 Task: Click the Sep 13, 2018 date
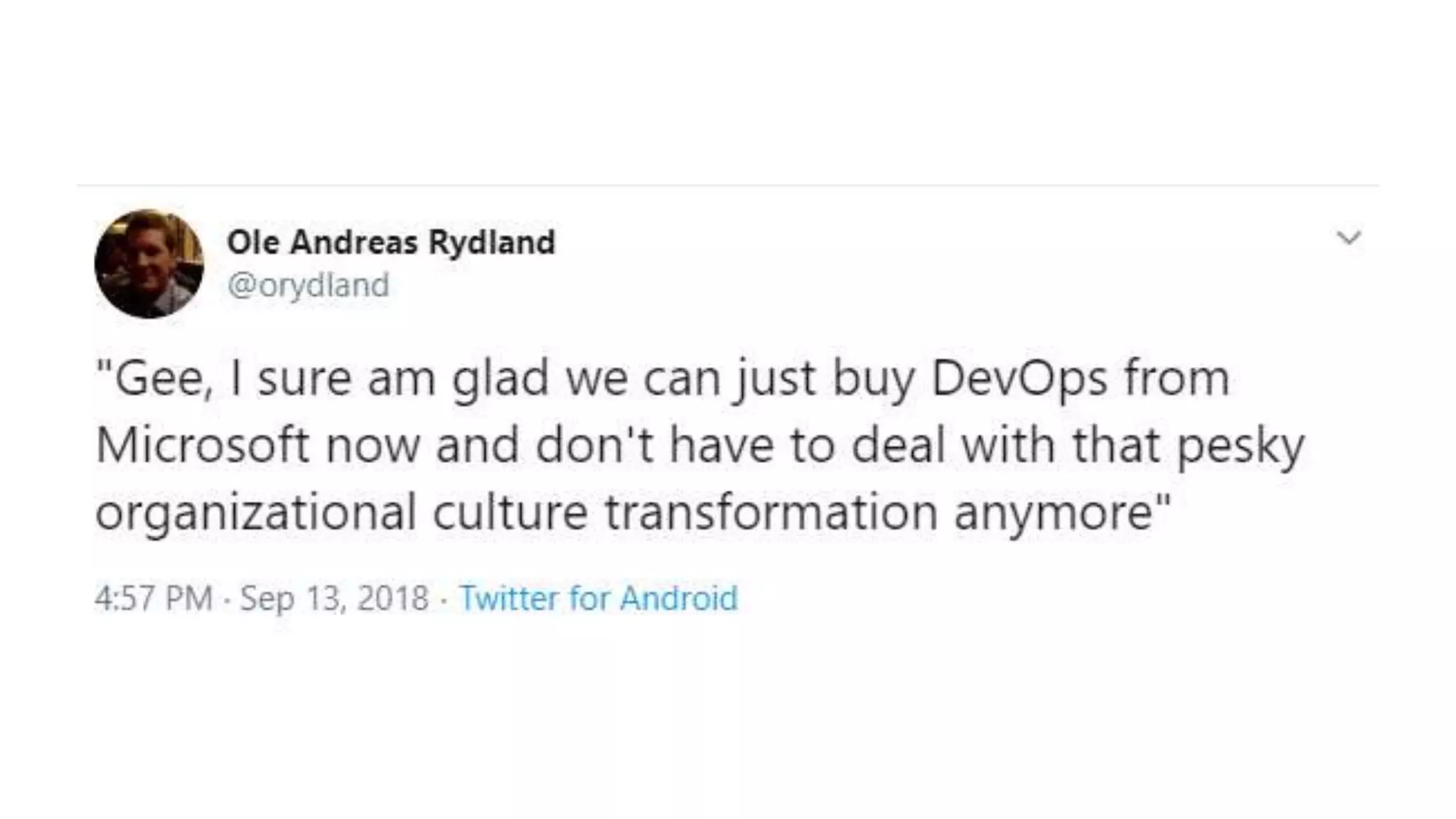(334, 598)
